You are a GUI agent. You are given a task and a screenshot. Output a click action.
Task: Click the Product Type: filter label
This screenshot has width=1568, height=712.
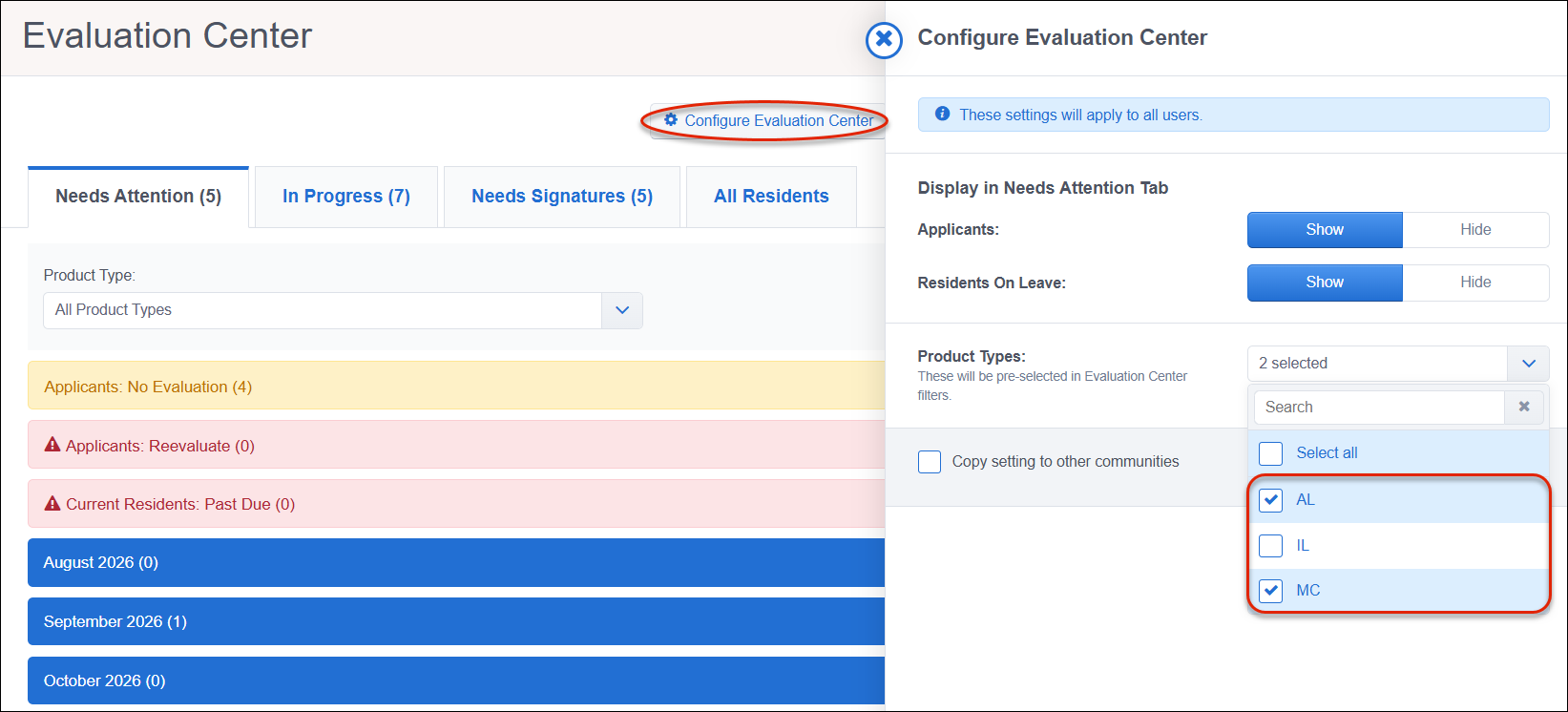point(90,275)
